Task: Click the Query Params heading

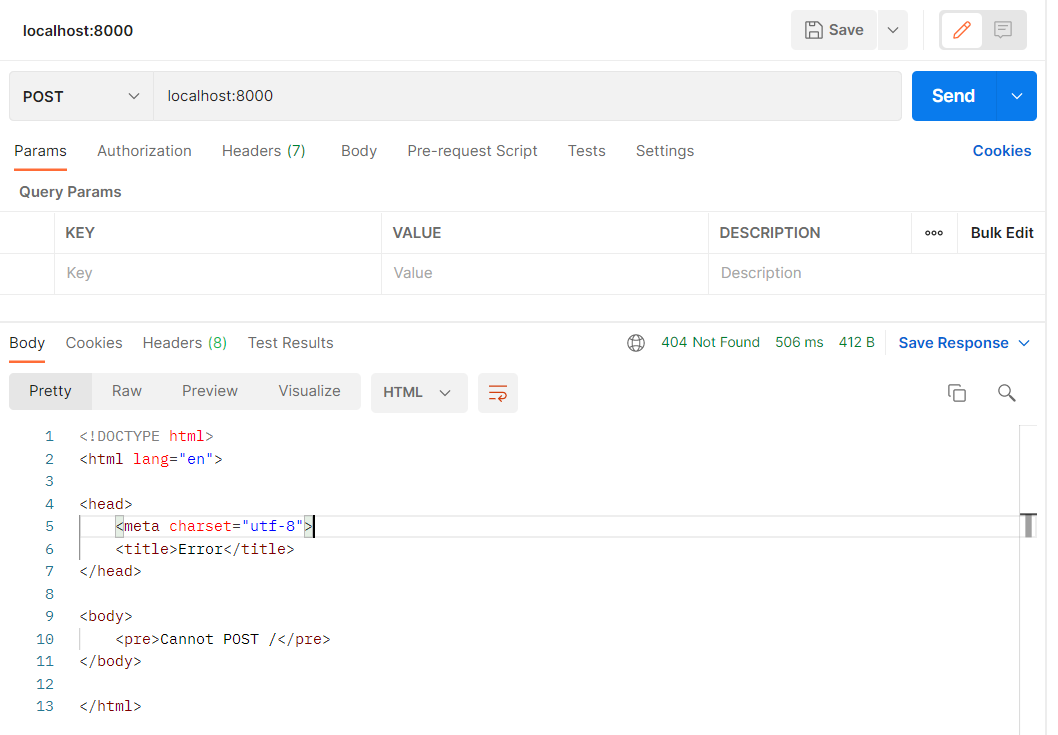Action: [x=70, y=192]
